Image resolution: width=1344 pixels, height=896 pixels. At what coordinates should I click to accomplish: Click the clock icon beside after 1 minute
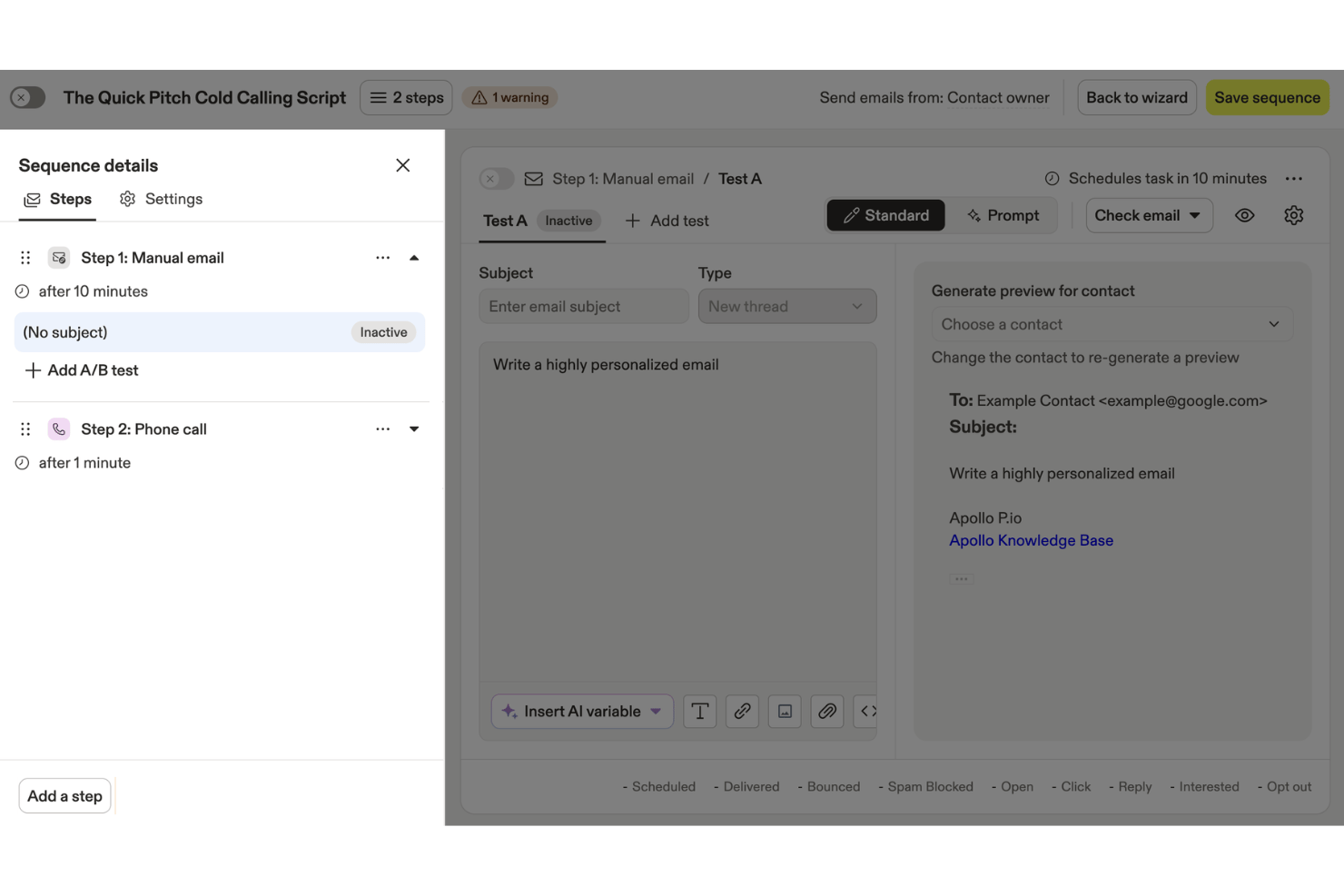[23, 463]
